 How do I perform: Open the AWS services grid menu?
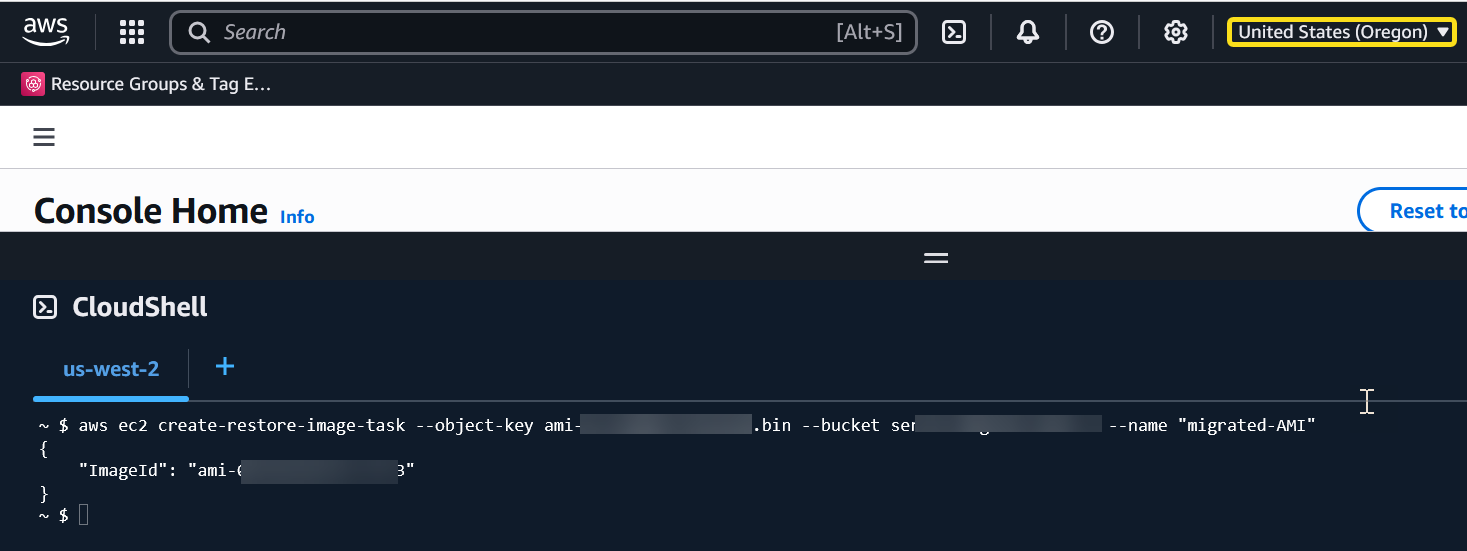point(132,32)
